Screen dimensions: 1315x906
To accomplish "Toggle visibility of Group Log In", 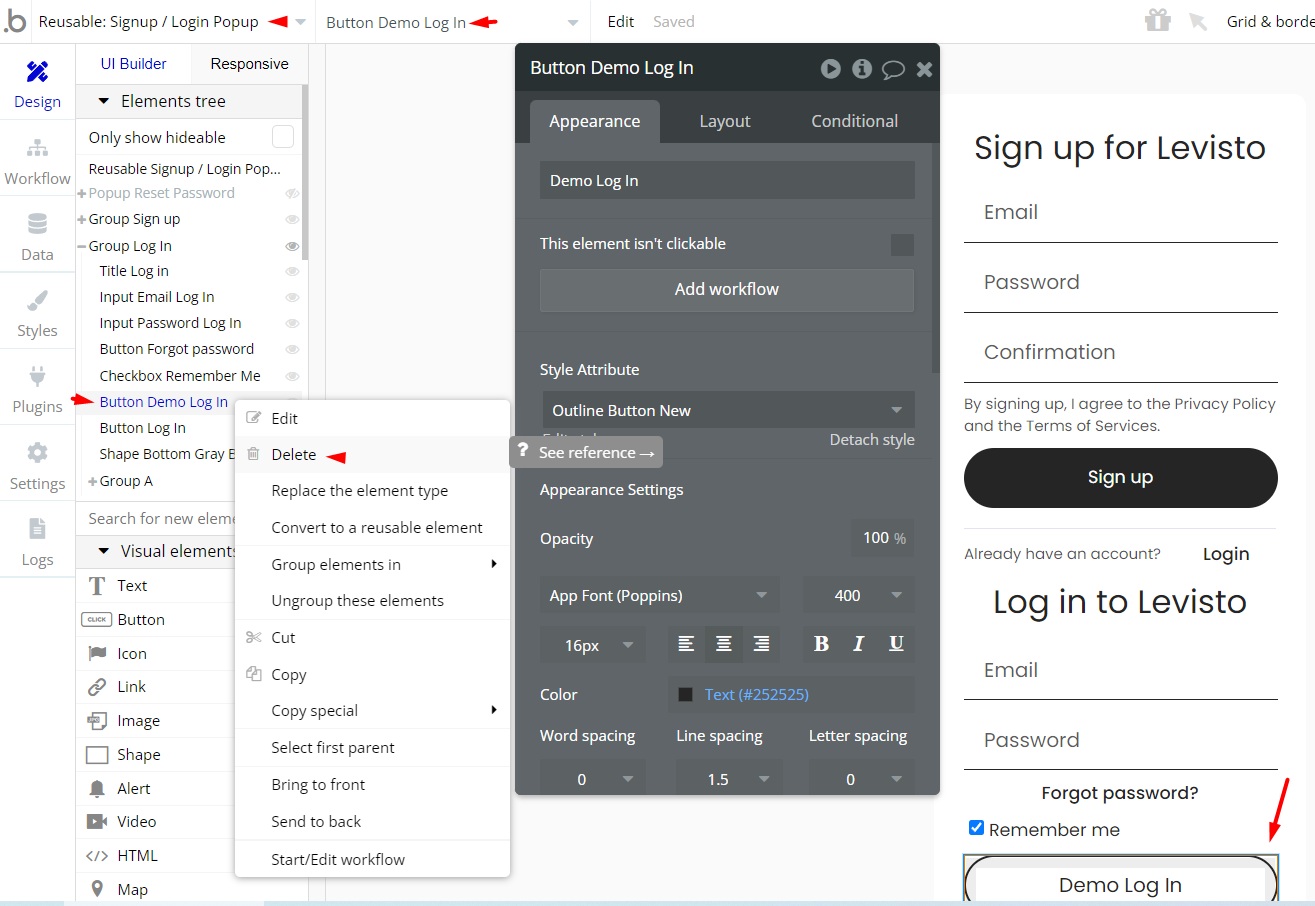I will (x=293, y=246).
